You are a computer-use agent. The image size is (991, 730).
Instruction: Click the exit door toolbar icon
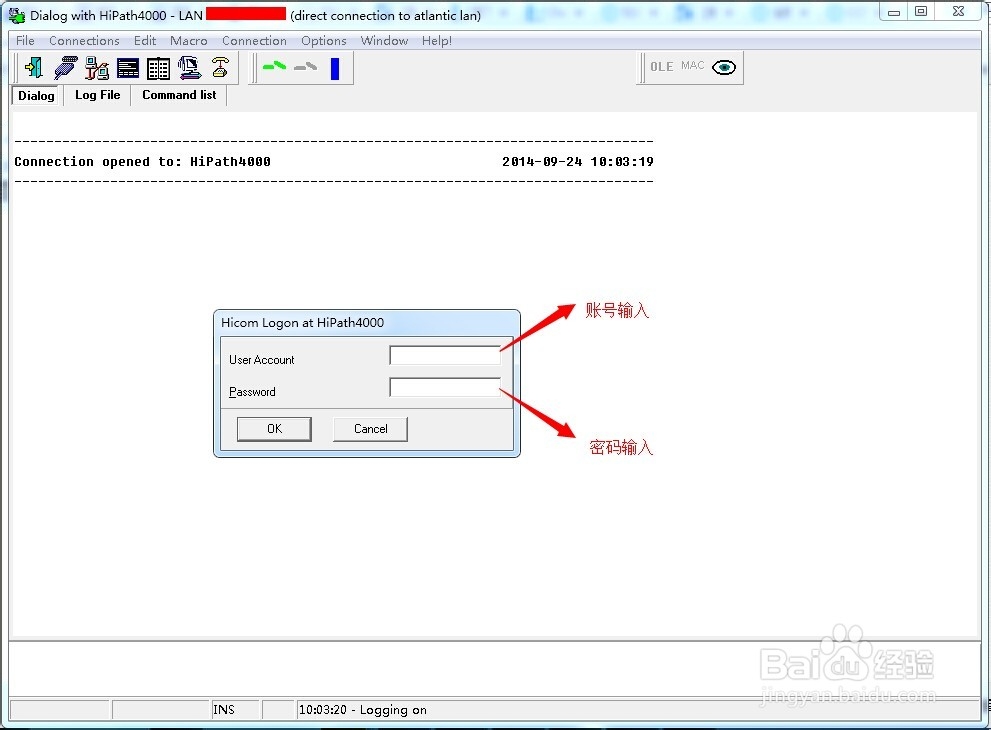33,68
